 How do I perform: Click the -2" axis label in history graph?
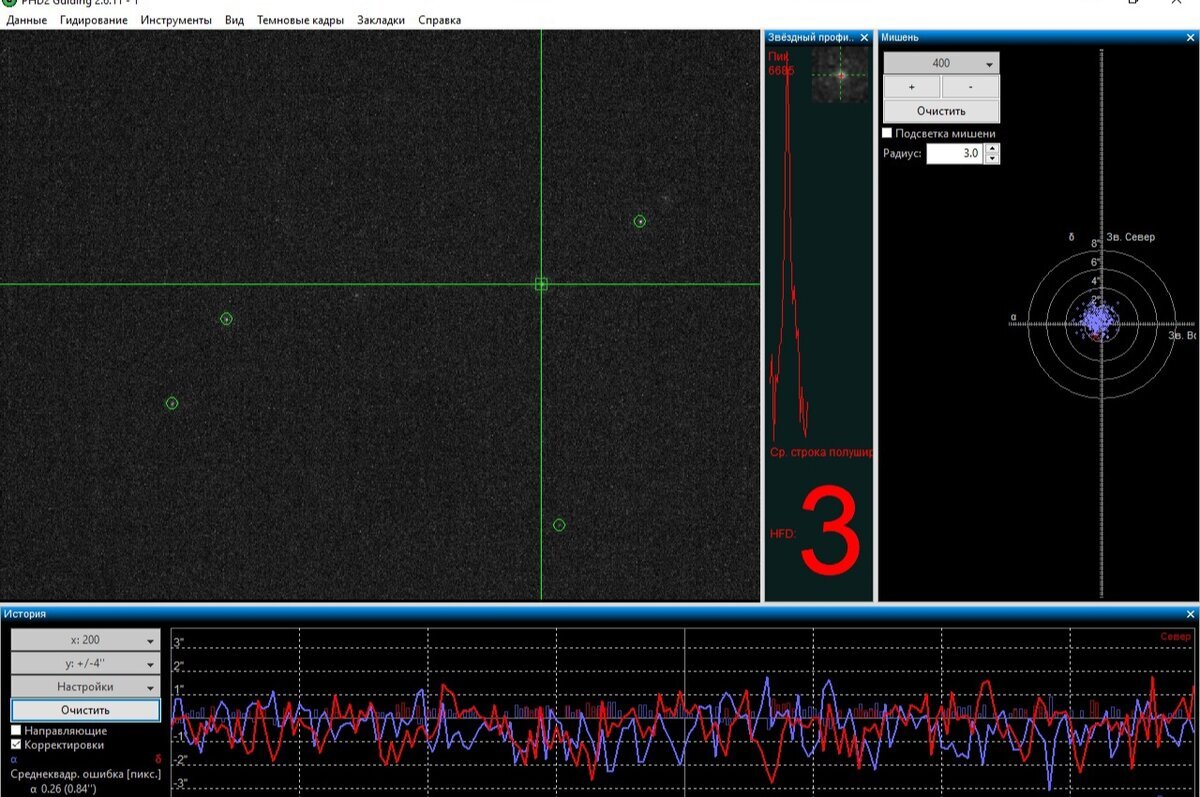pos(179,760)
